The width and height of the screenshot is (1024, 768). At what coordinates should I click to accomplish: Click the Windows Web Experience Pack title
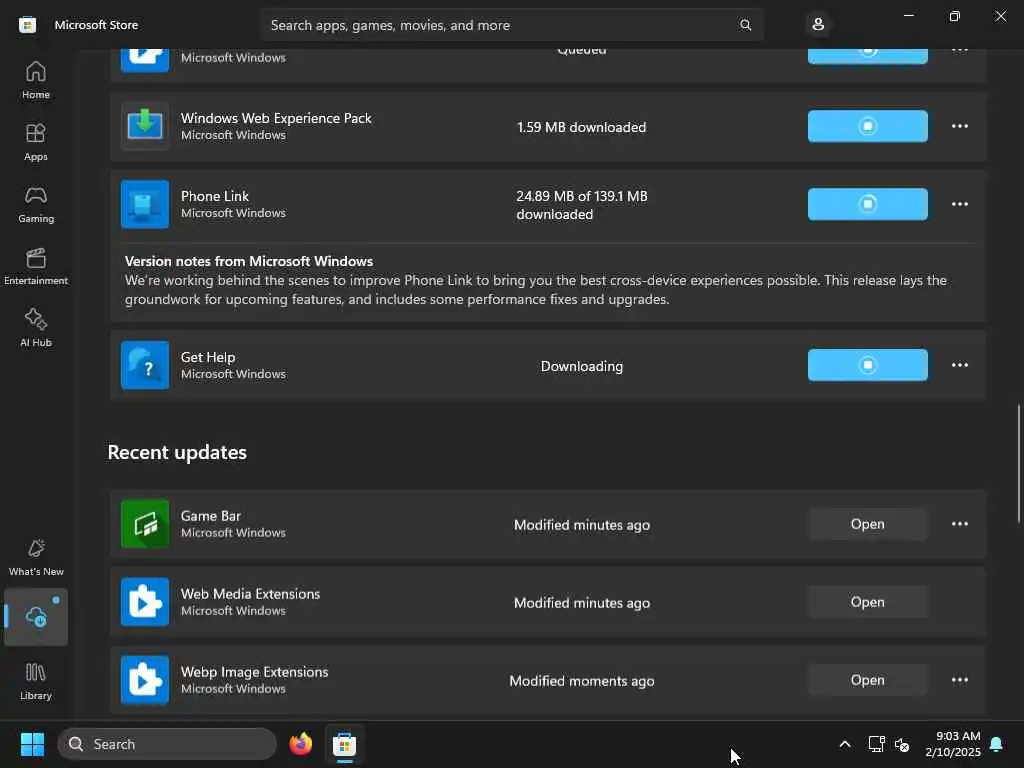click(x=276, y=118)
